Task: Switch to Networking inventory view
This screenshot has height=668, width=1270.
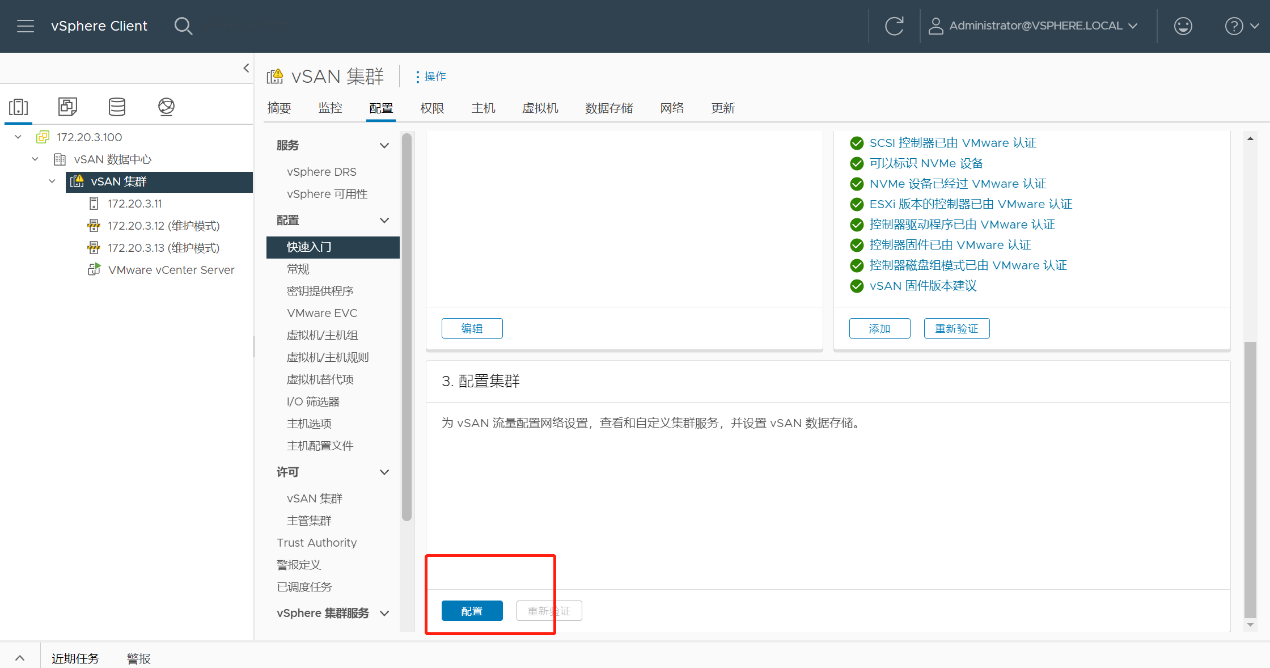Action: tap(166, 107)
